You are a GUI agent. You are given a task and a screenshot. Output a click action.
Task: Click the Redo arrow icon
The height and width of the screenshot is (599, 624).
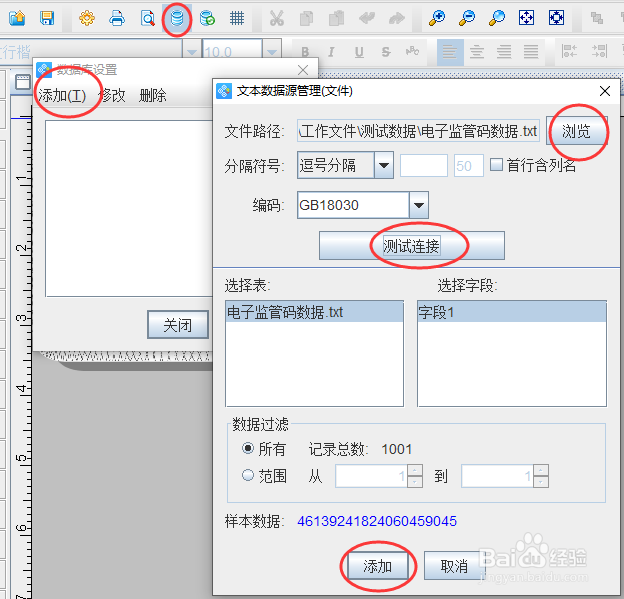397,18
